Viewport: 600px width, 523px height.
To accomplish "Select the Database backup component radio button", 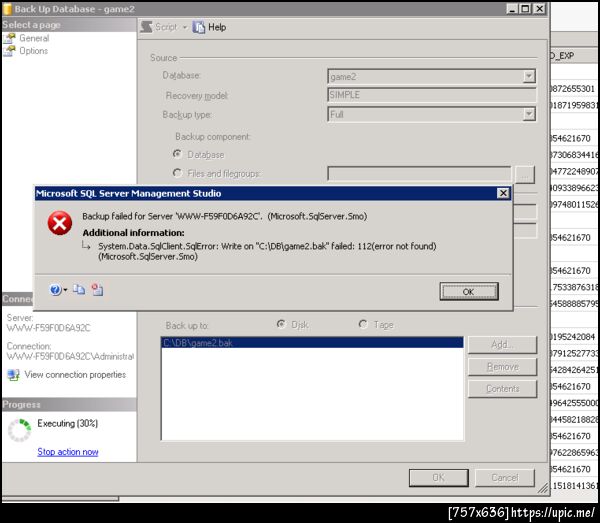I will coord(177,154).
